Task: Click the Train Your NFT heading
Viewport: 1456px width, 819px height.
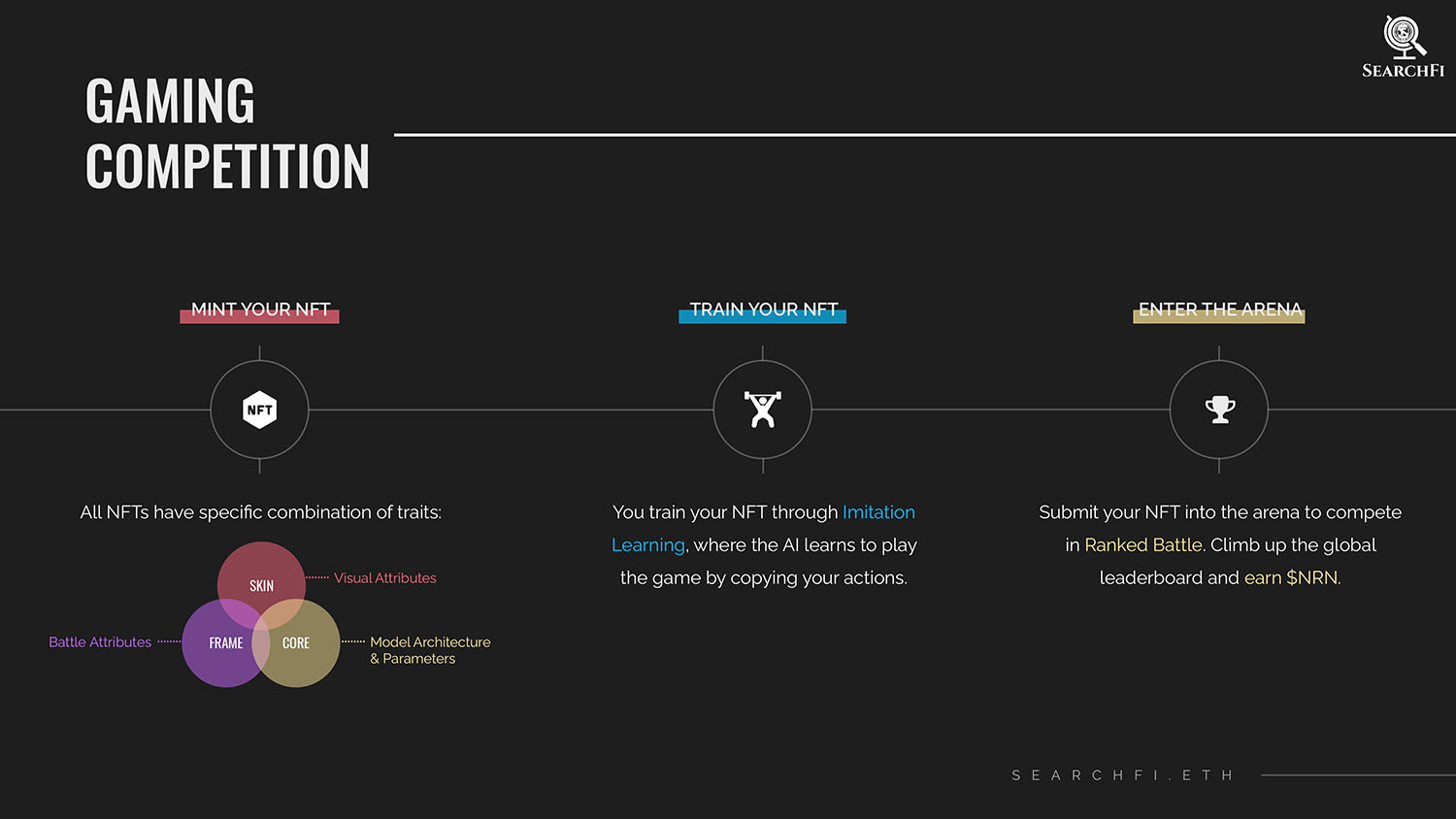Action: point(763,311)
